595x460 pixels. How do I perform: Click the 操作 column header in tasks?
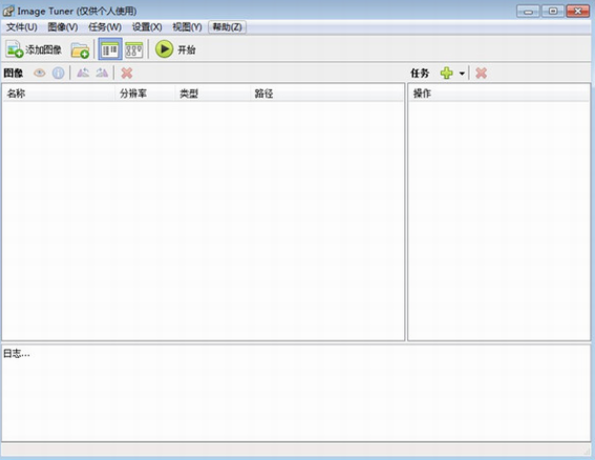click(499, 93)
